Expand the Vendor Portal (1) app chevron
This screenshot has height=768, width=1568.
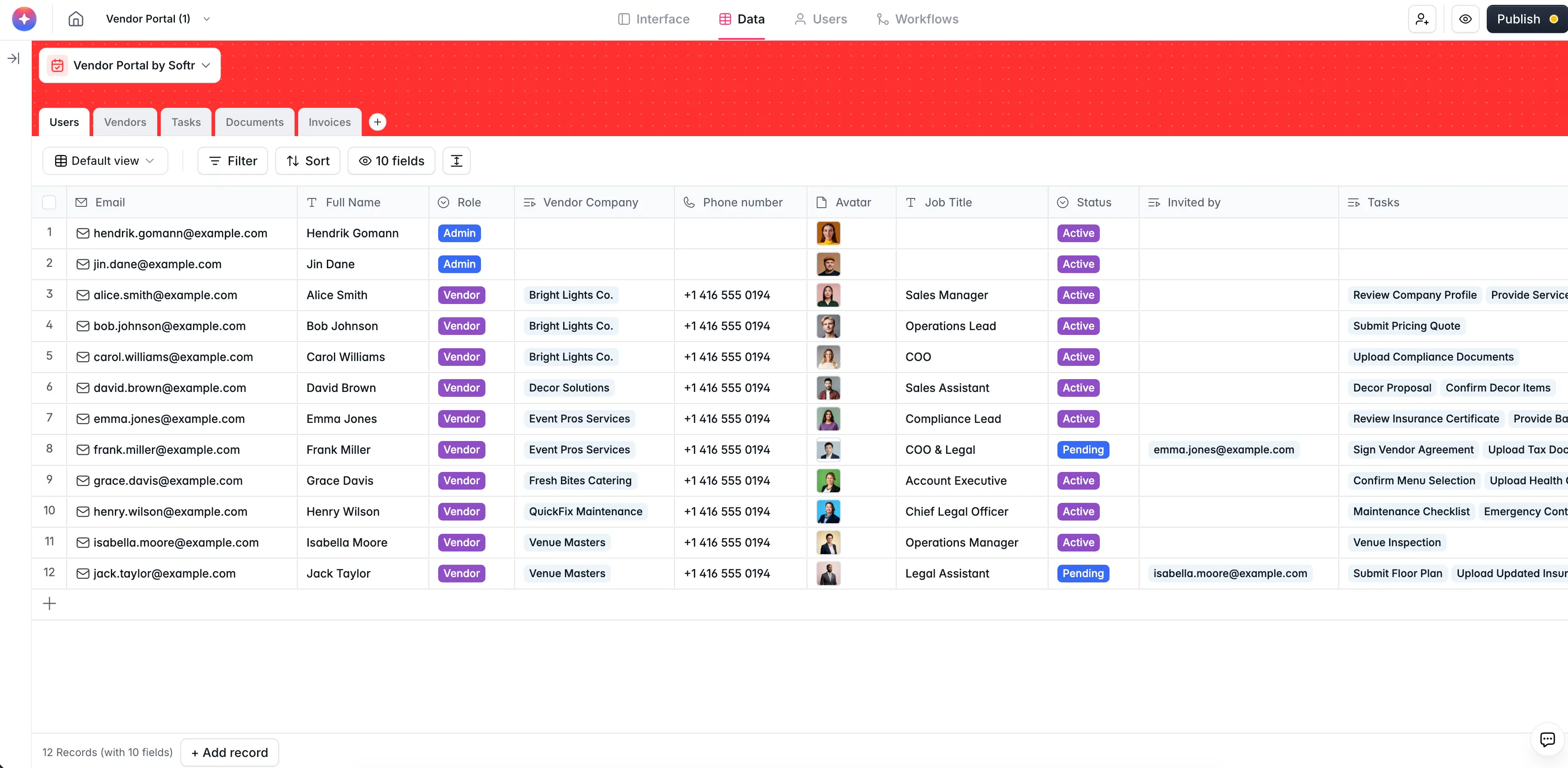point(207,19)
